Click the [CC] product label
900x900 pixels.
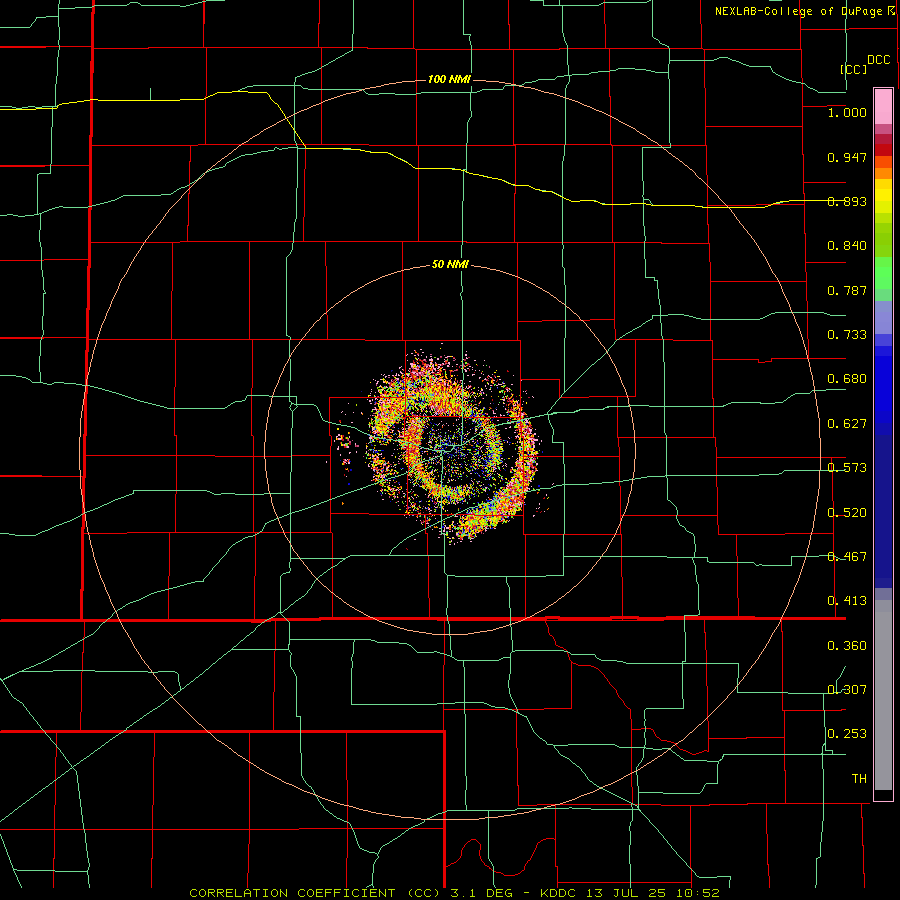[854, 69]
